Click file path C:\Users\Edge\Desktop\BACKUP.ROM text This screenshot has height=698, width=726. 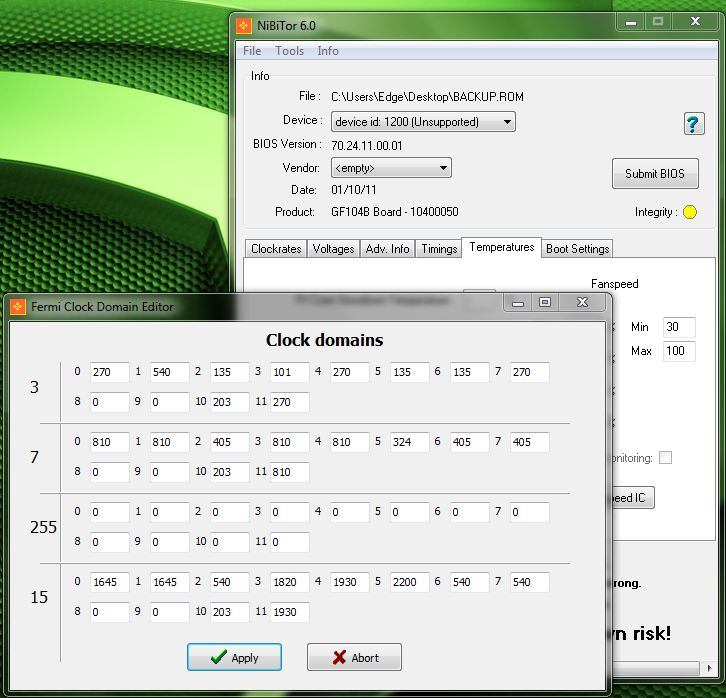click(427, 97)
